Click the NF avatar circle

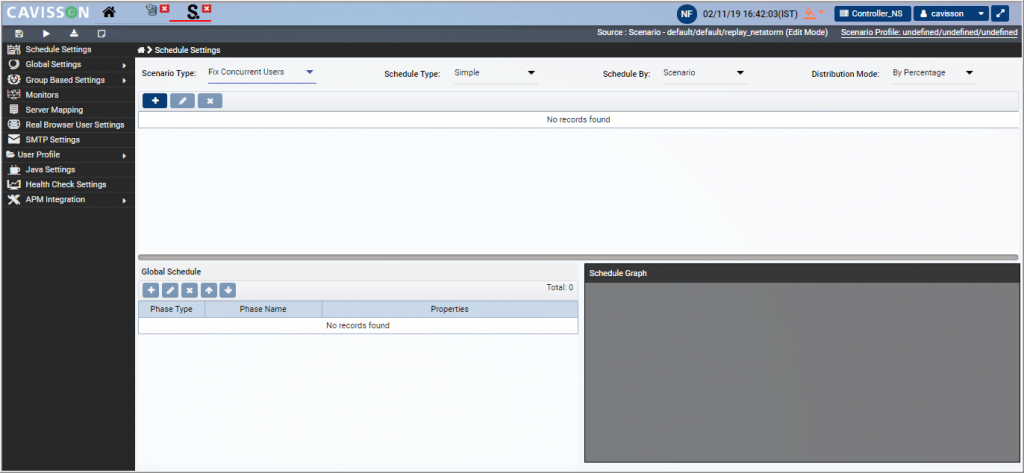pos(686,13)
